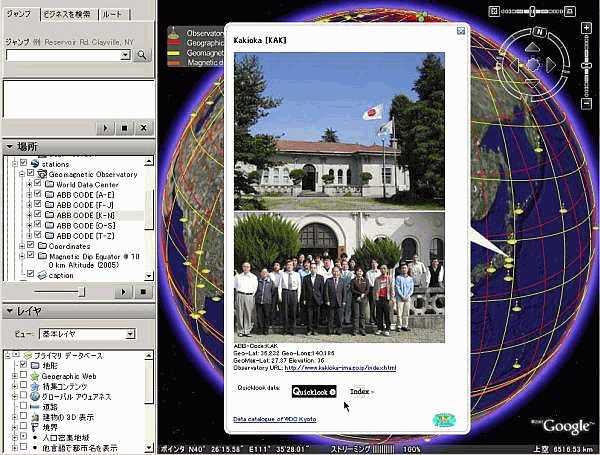Uncheck the World Data Center checkbox
Image resolution: width=600 pixels, height=455 pixels.
pyautogui.click(x=38, y=184)
